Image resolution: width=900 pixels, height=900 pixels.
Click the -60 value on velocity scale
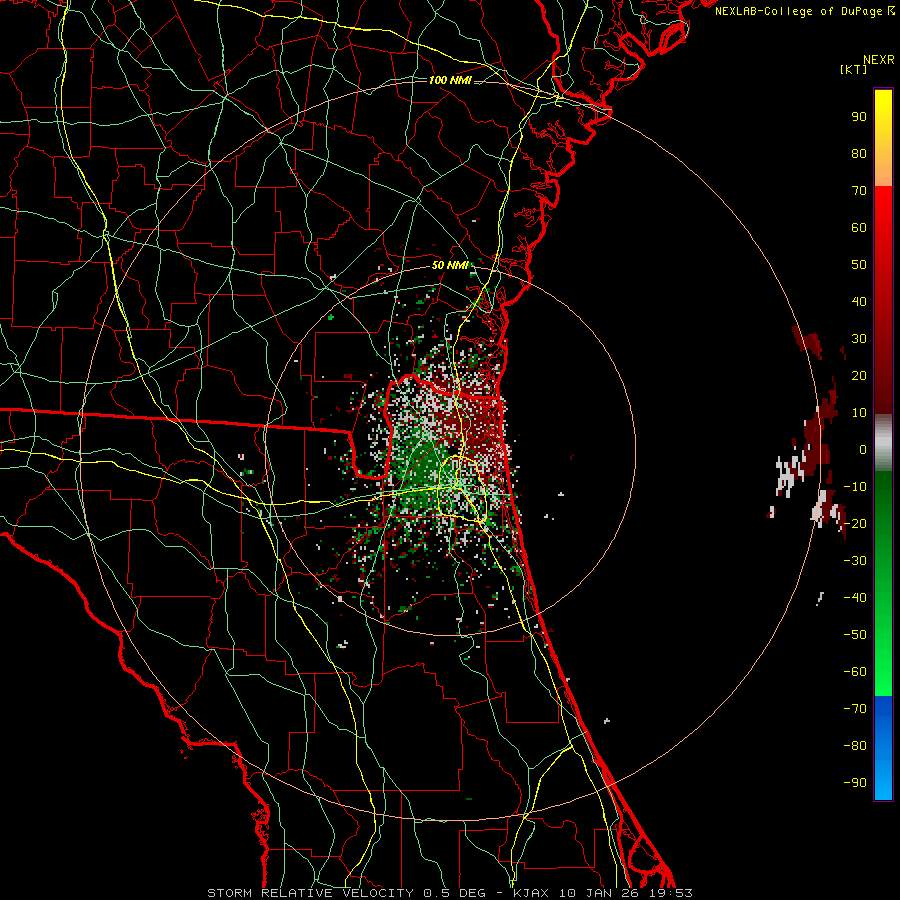855,672
